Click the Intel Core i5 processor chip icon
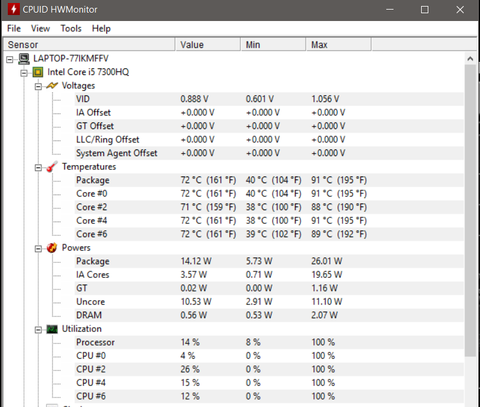 38,72
